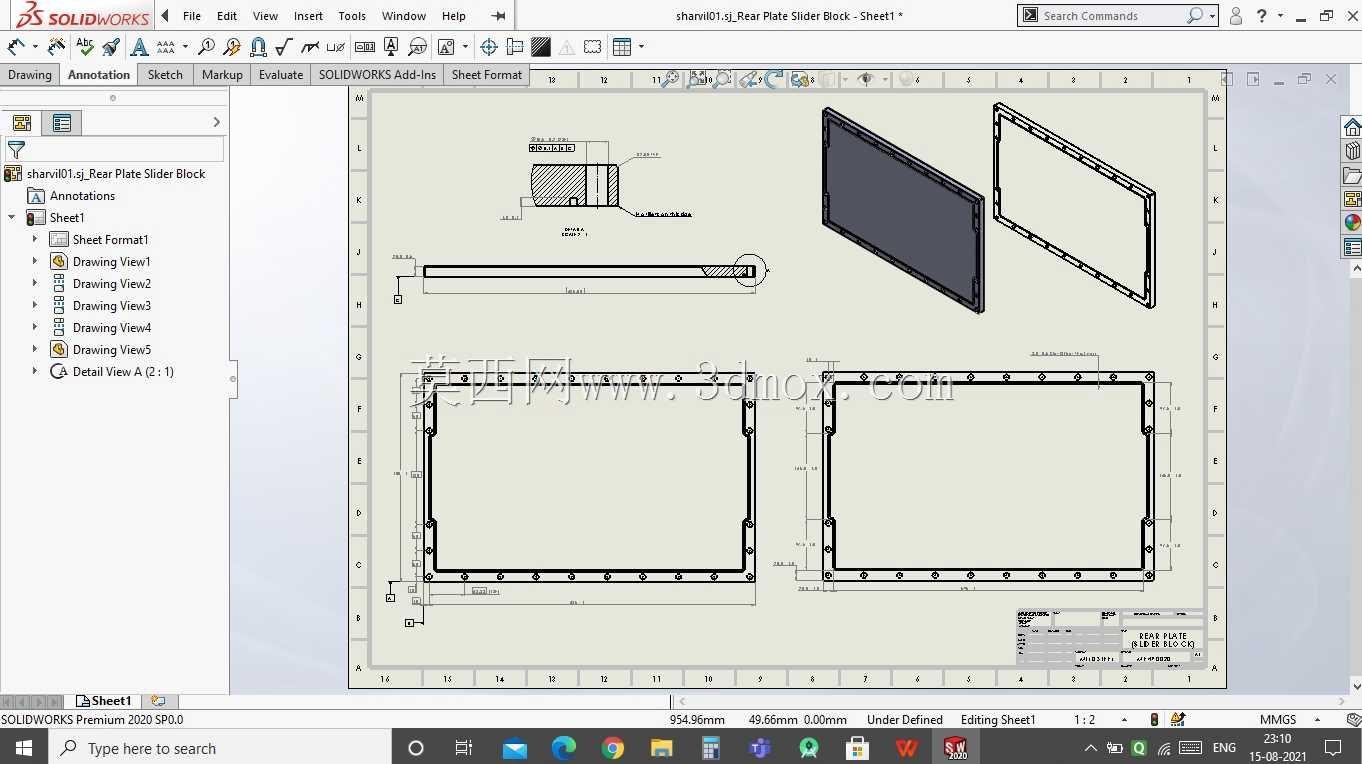Switch to the Evaluate tab
The image size is (1362, 764).
pos(281,74)
